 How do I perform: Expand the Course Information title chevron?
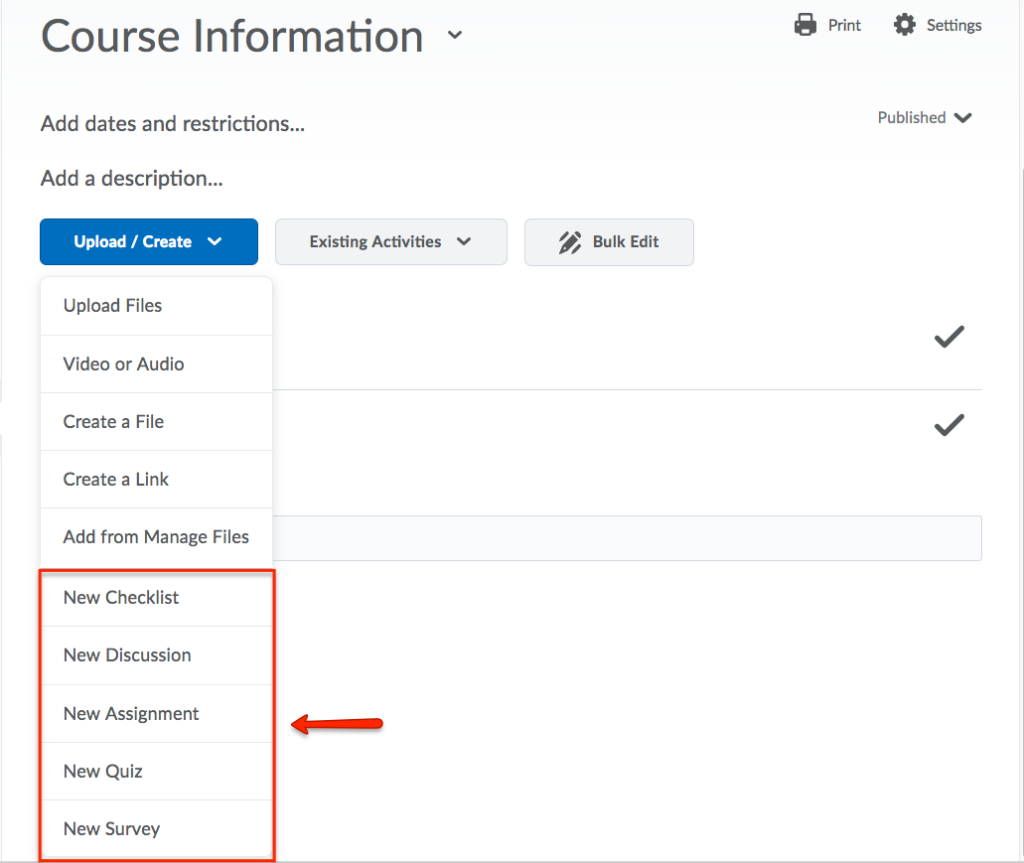coord(455,36)
